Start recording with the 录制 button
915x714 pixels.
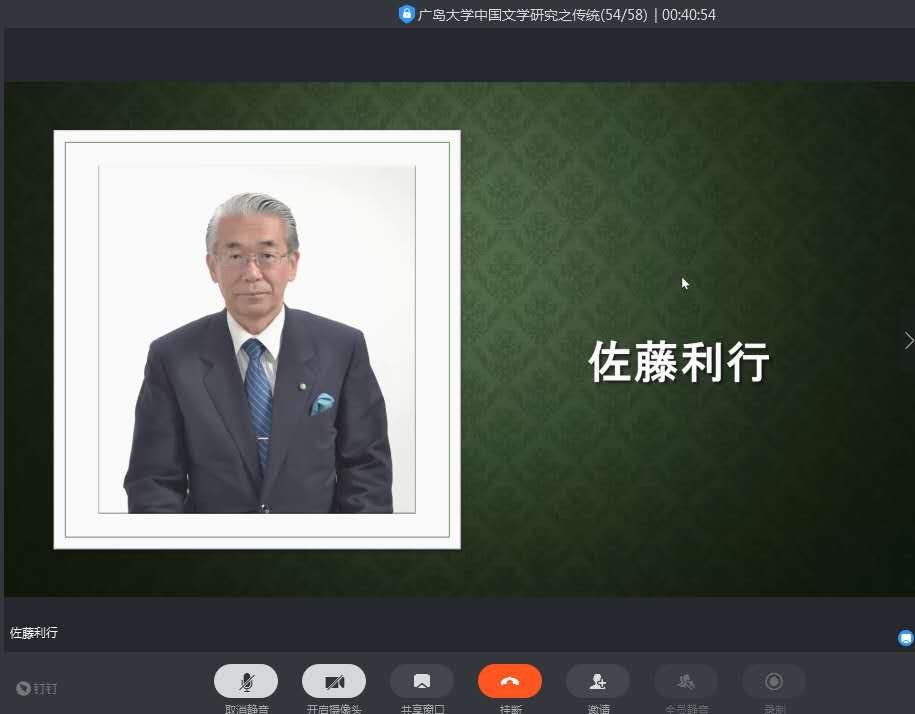774,681
